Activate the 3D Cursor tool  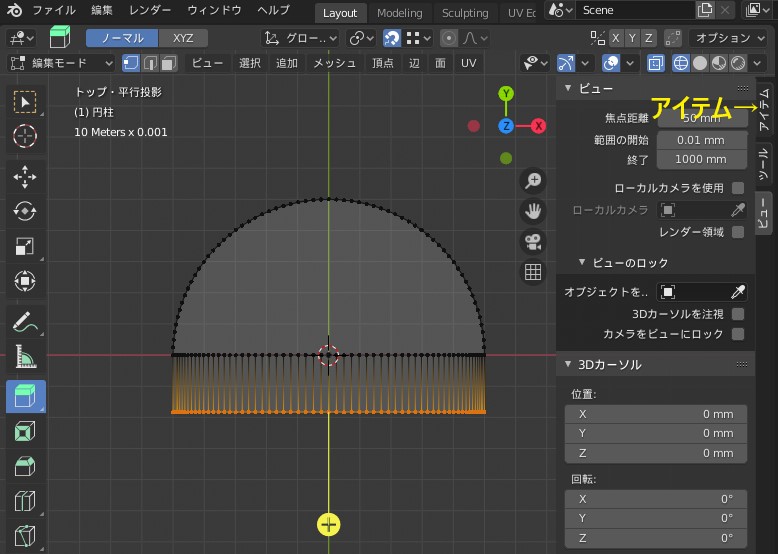pos(25,136)
